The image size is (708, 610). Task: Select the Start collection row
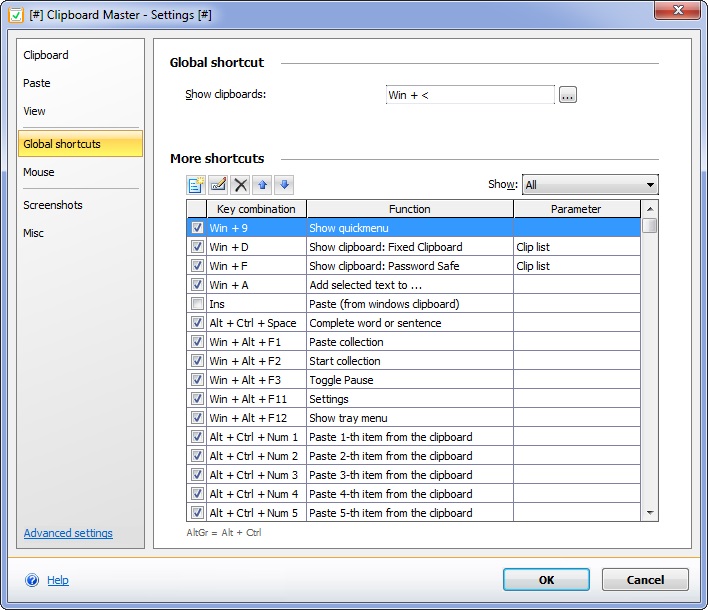click(x=414, y=360)
